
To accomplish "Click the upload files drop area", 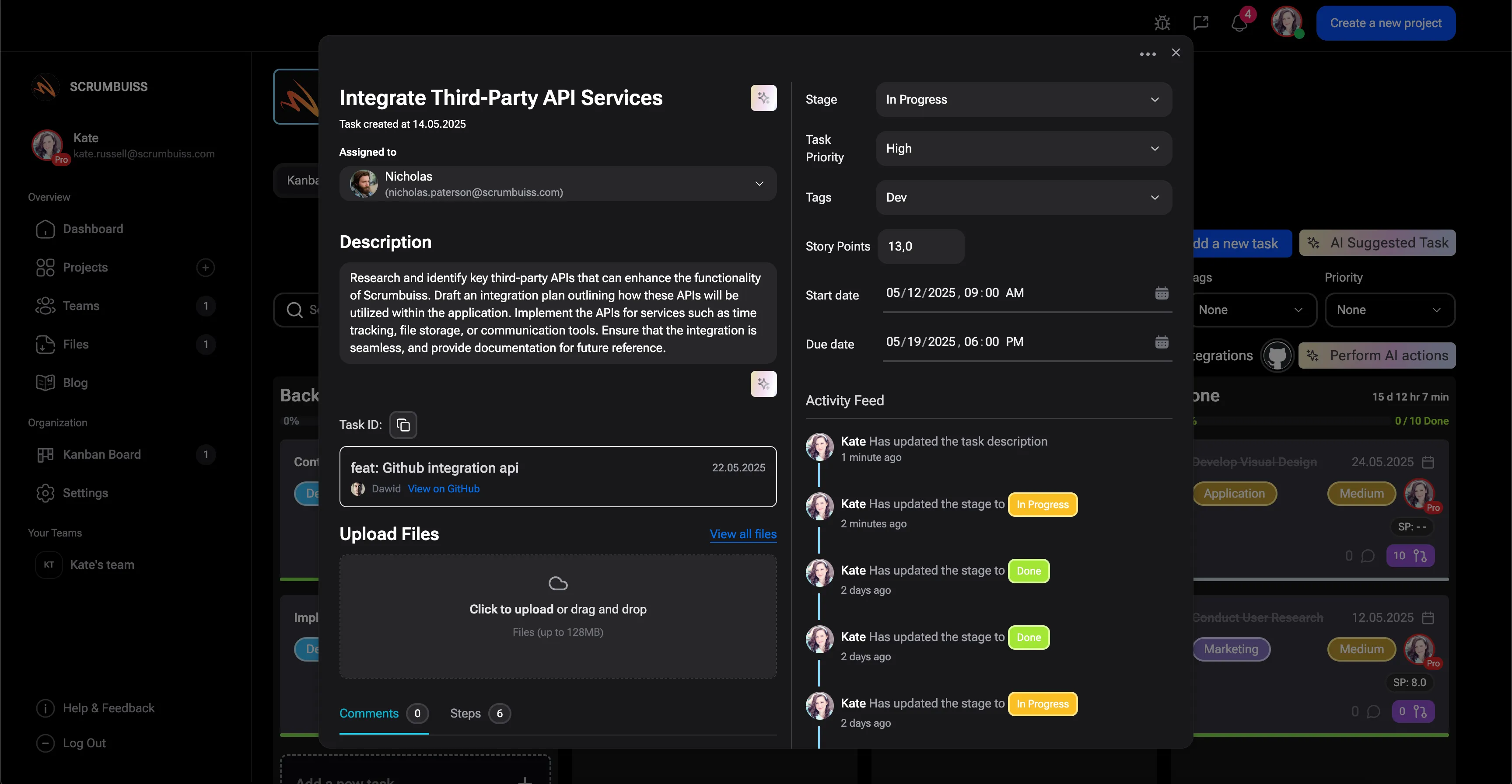I will tap(558, 617).
